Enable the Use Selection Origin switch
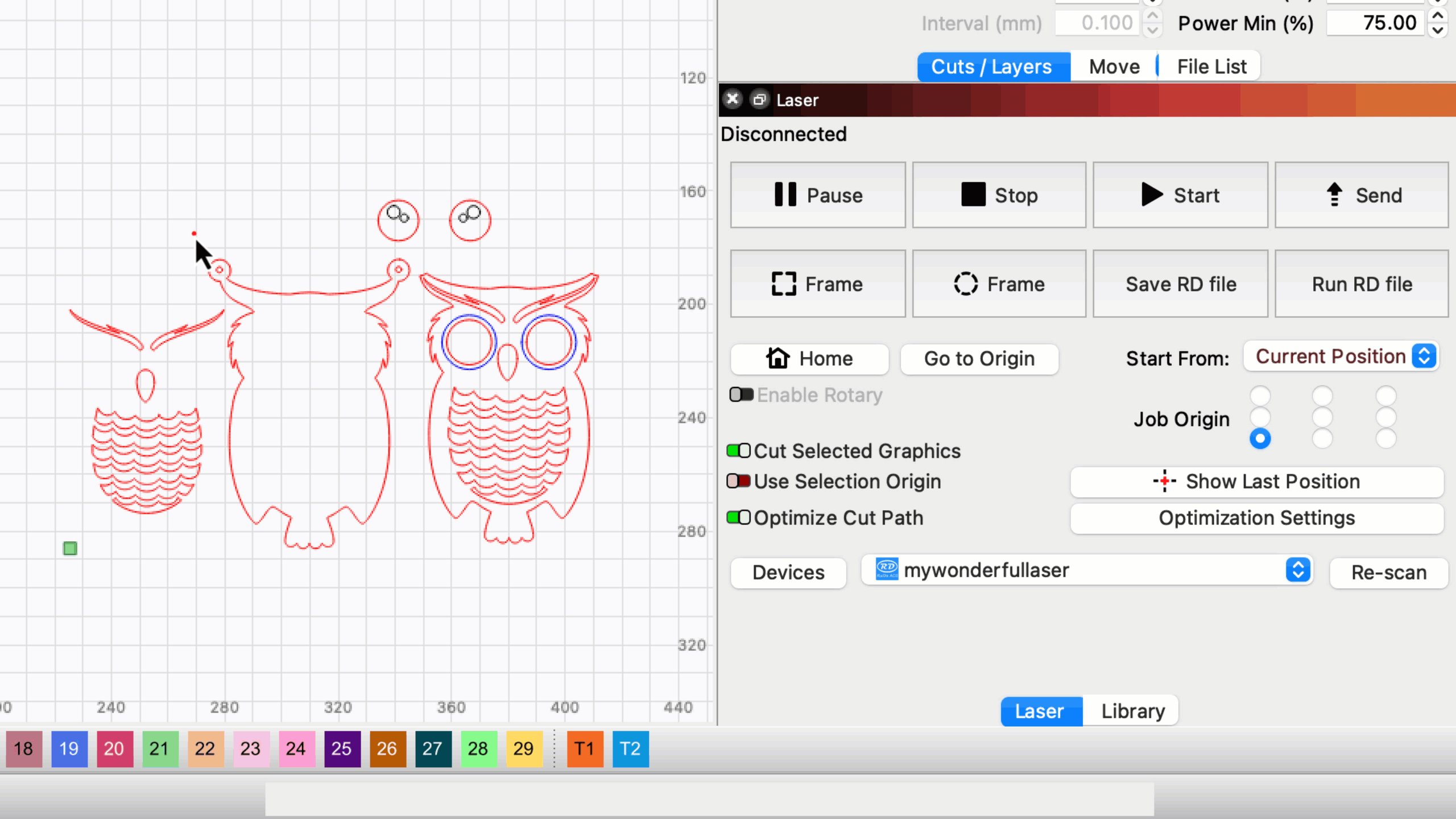 coord(739,482)
